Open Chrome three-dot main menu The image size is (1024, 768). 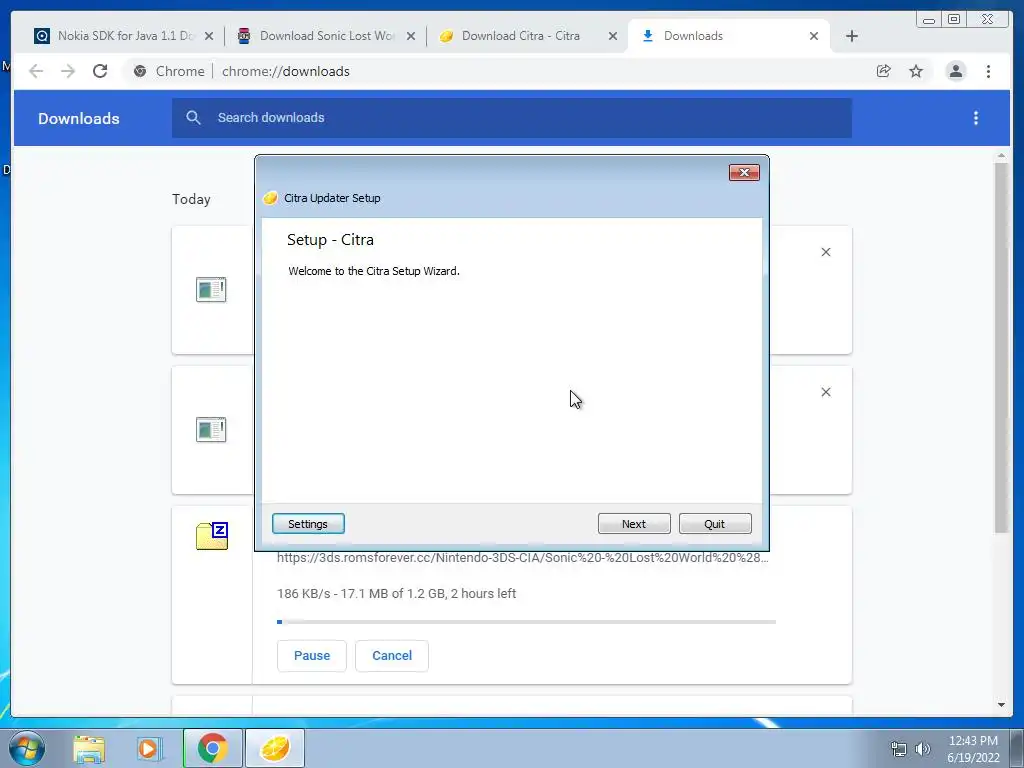(x=988, y=71)
